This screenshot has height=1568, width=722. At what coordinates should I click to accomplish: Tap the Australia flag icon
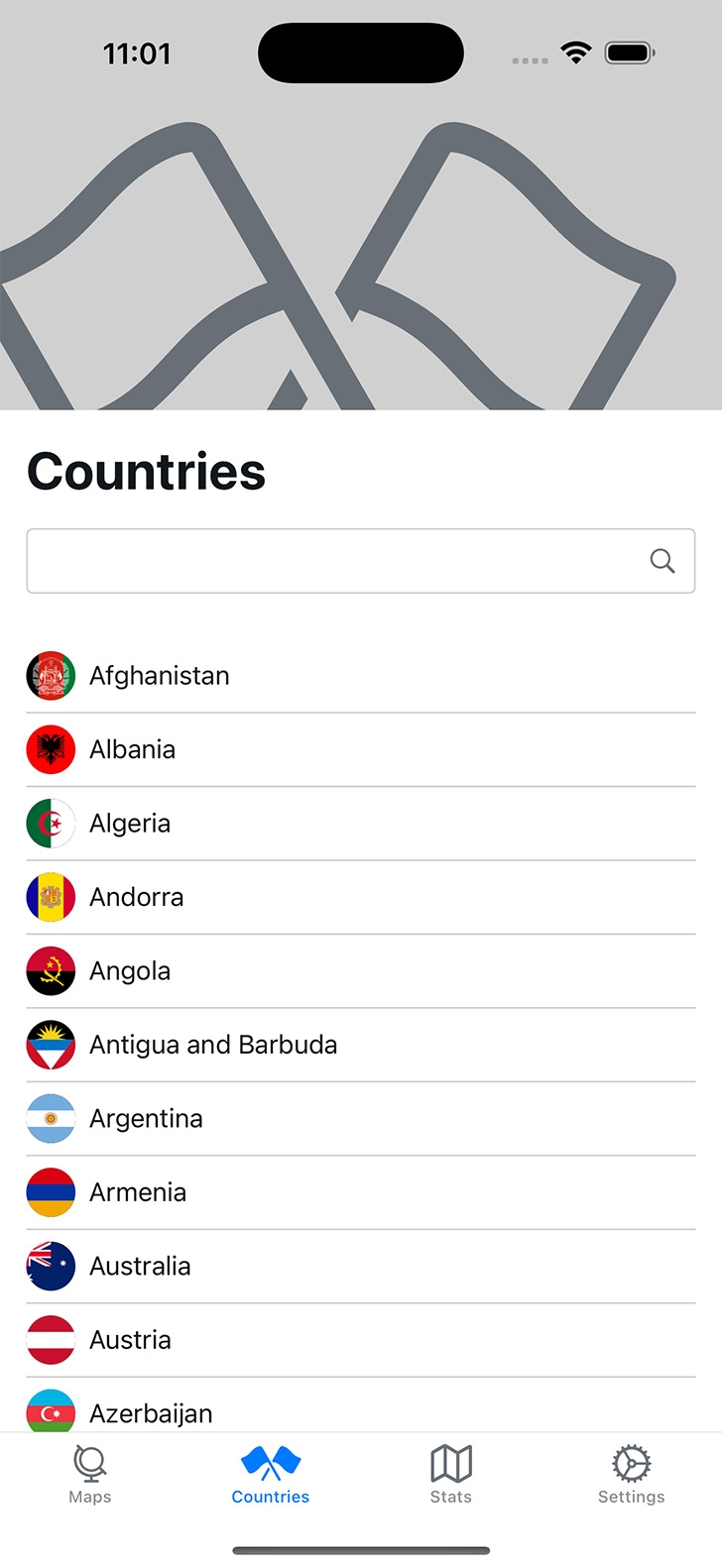[x=51, y=1266]
